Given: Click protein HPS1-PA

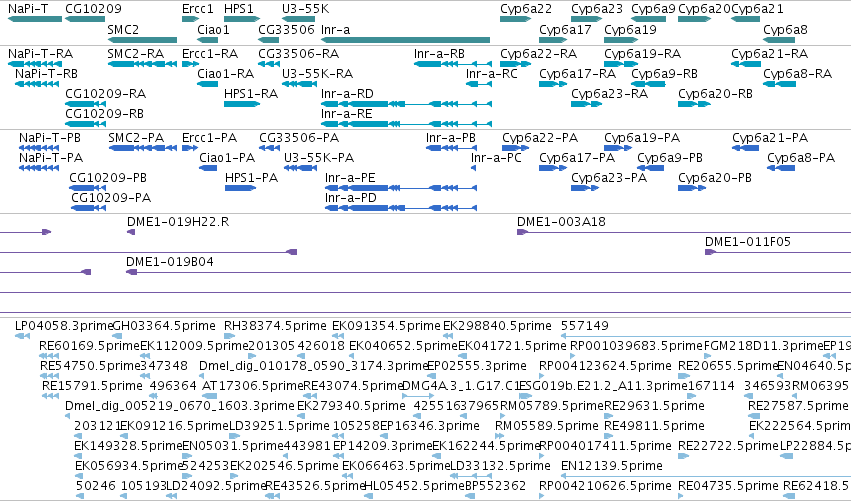Looking at the screenshot, I should pyautogui.click(x=240, y=188).
